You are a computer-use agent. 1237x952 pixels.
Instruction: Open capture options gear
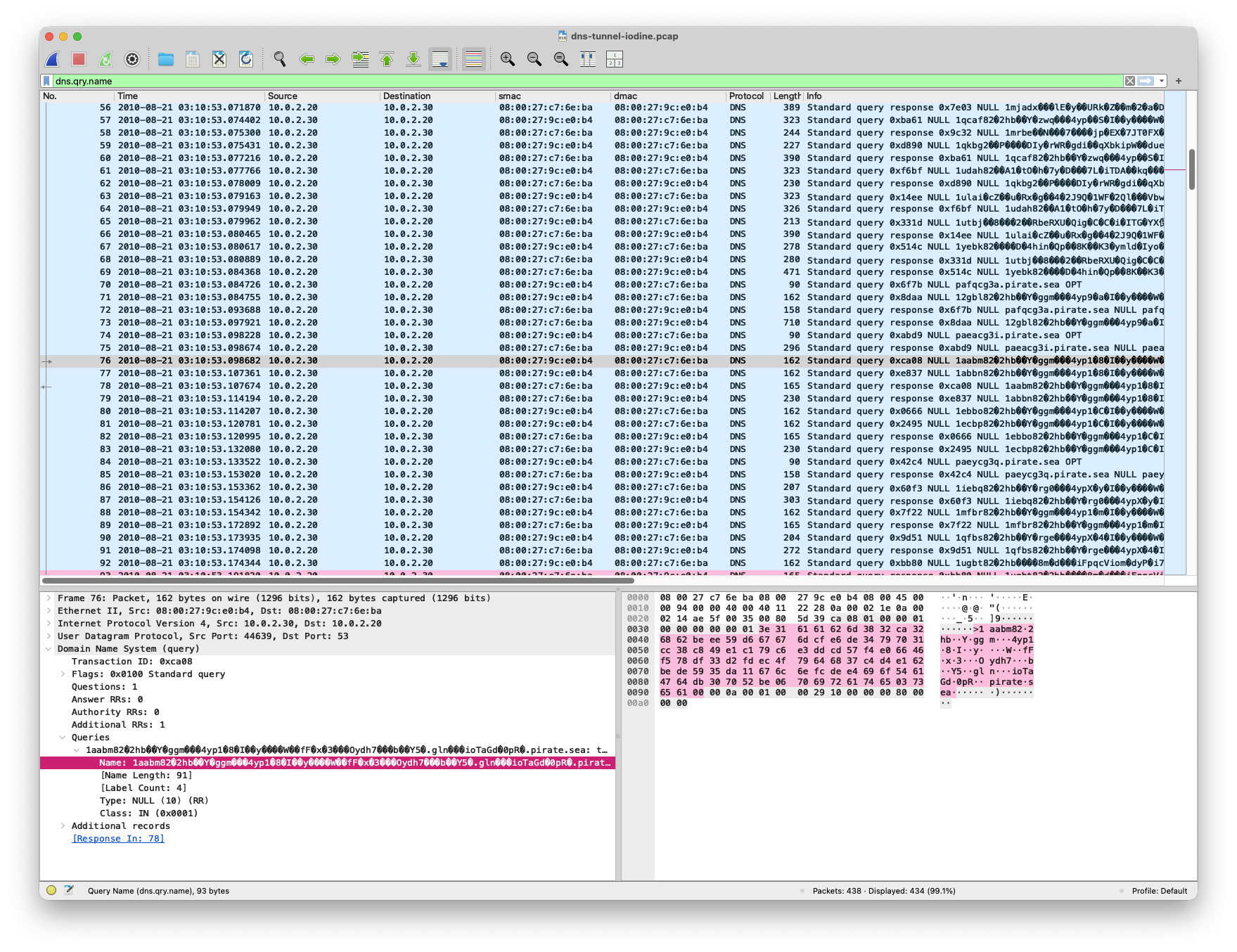click(x=132, y=60)
